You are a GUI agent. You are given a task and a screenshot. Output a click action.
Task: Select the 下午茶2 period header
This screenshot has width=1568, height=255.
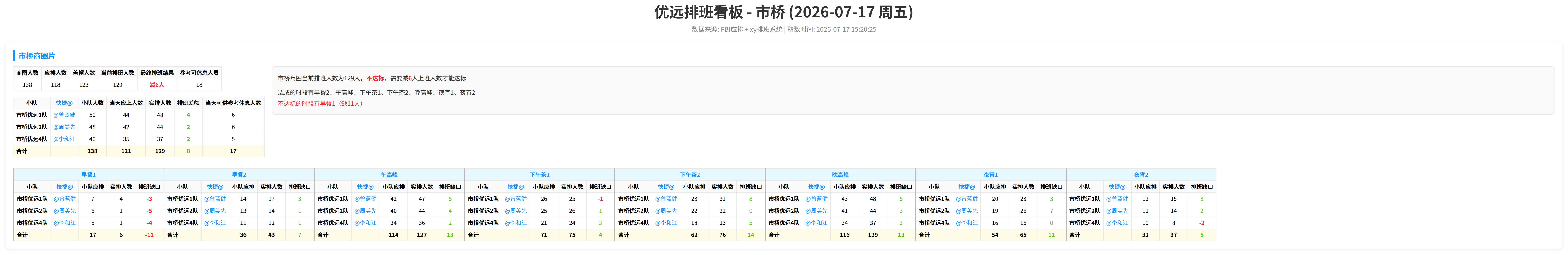pos(690,175)
